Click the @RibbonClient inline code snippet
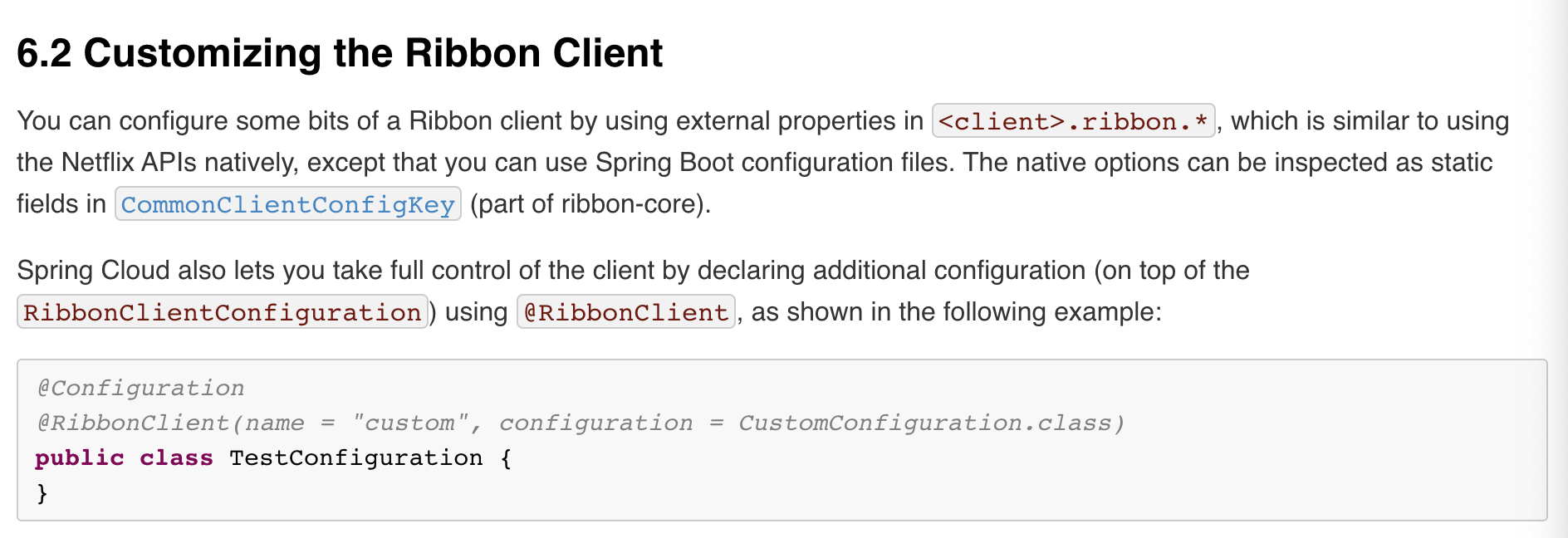The image size is (1568, 538). 626,312
